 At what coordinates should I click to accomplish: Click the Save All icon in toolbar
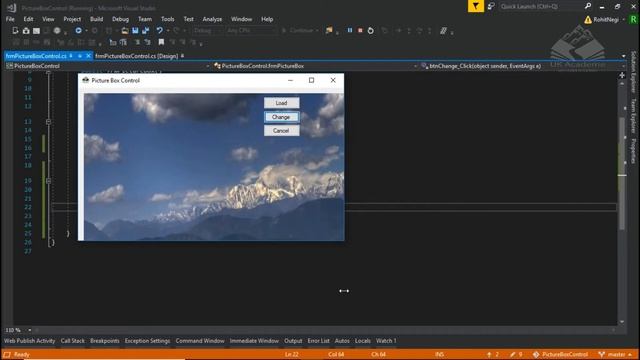pyautogui.click(x=145, y=31)
